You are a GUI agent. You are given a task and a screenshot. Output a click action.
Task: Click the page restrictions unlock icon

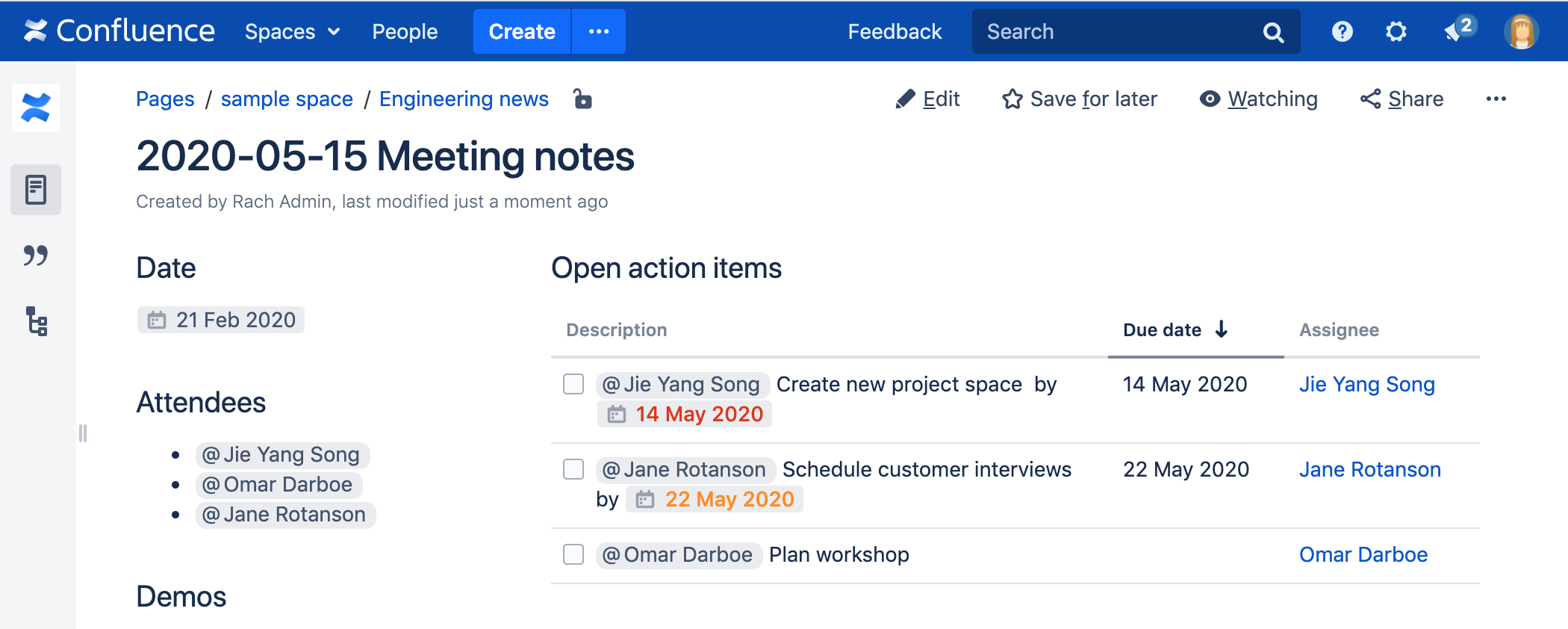click(x=582, y=99)
